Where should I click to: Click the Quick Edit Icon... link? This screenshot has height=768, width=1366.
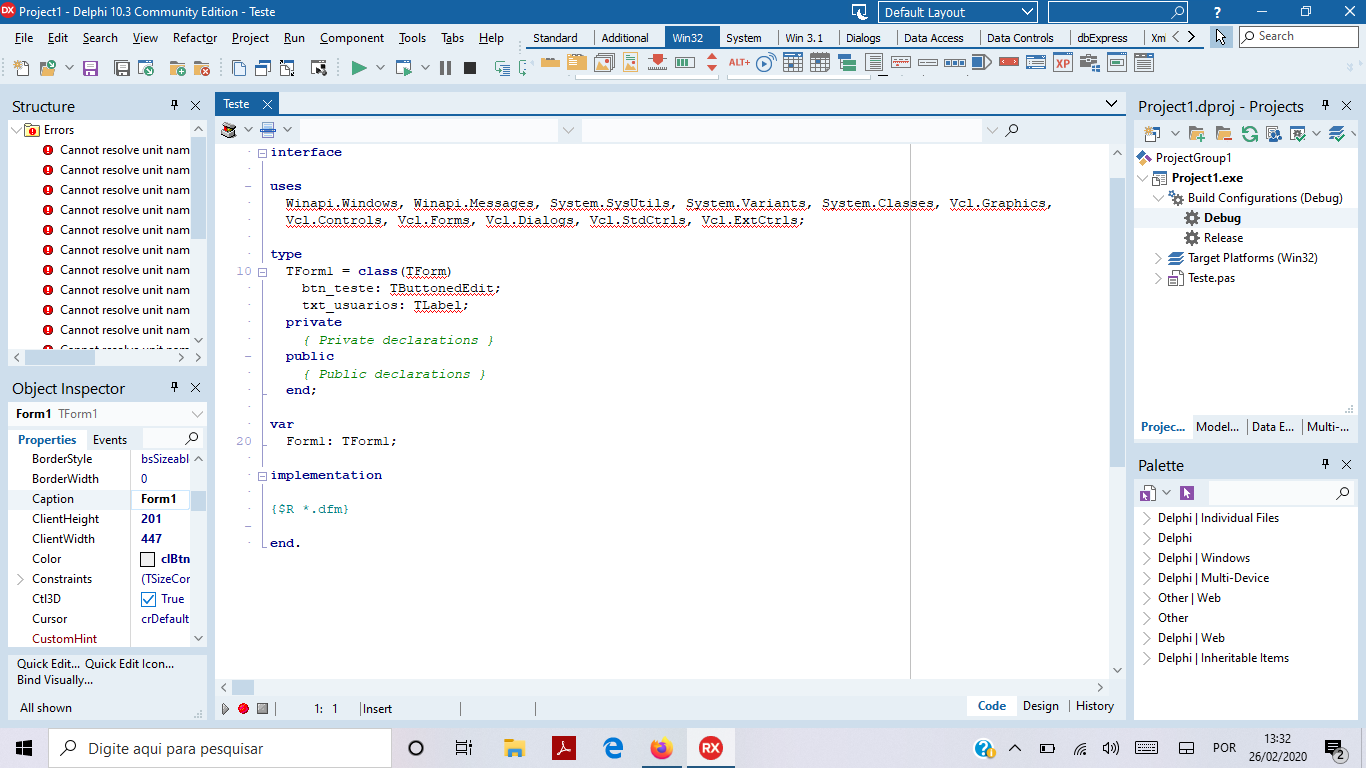click(x=129, y=664)
